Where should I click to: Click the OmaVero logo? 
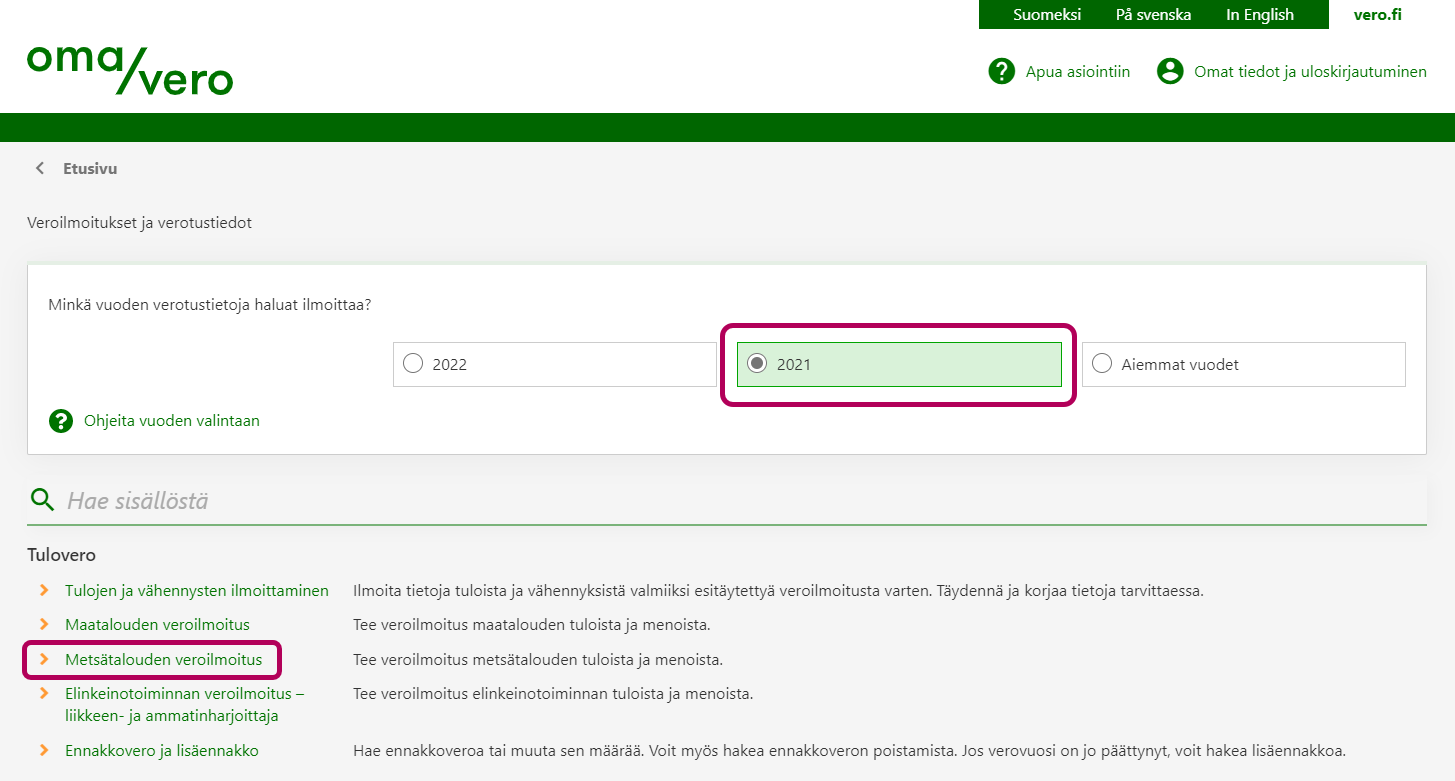click(130, 70)
